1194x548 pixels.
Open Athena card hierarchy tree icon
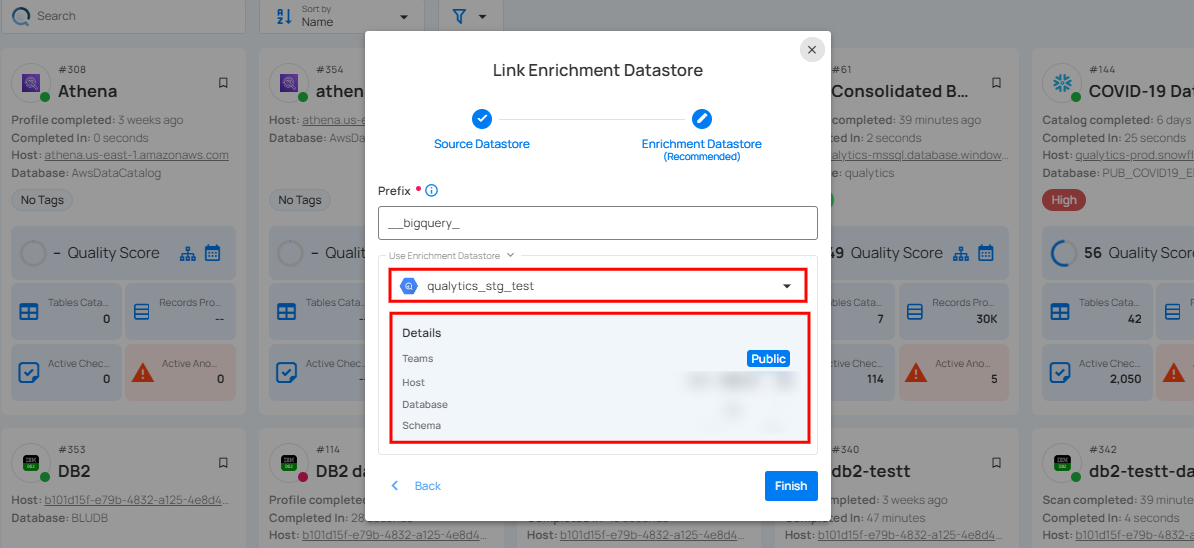click(x=188, y=253)
